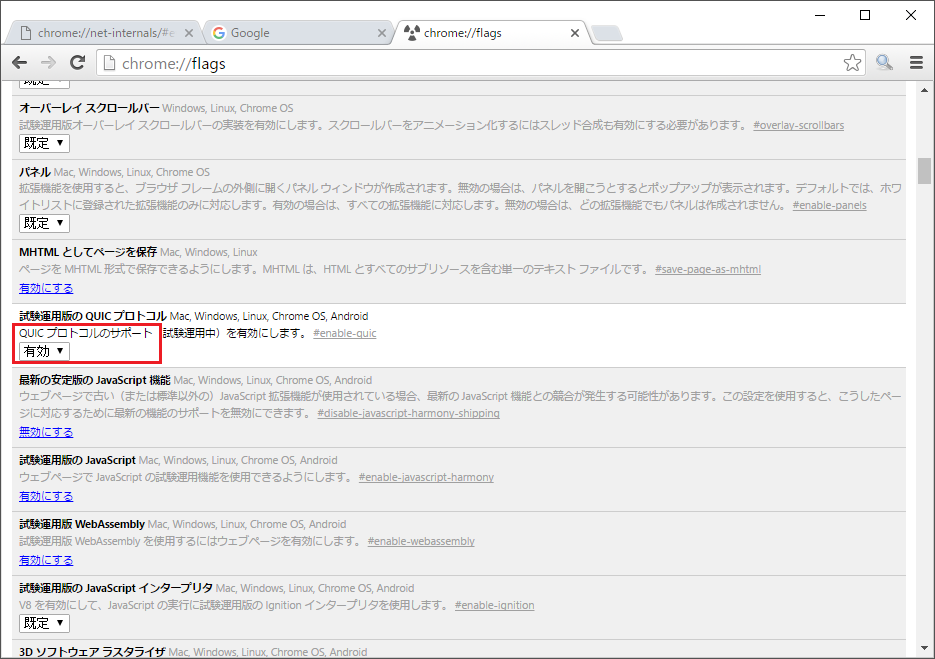Open the Chrome hamburger menu

916,63
